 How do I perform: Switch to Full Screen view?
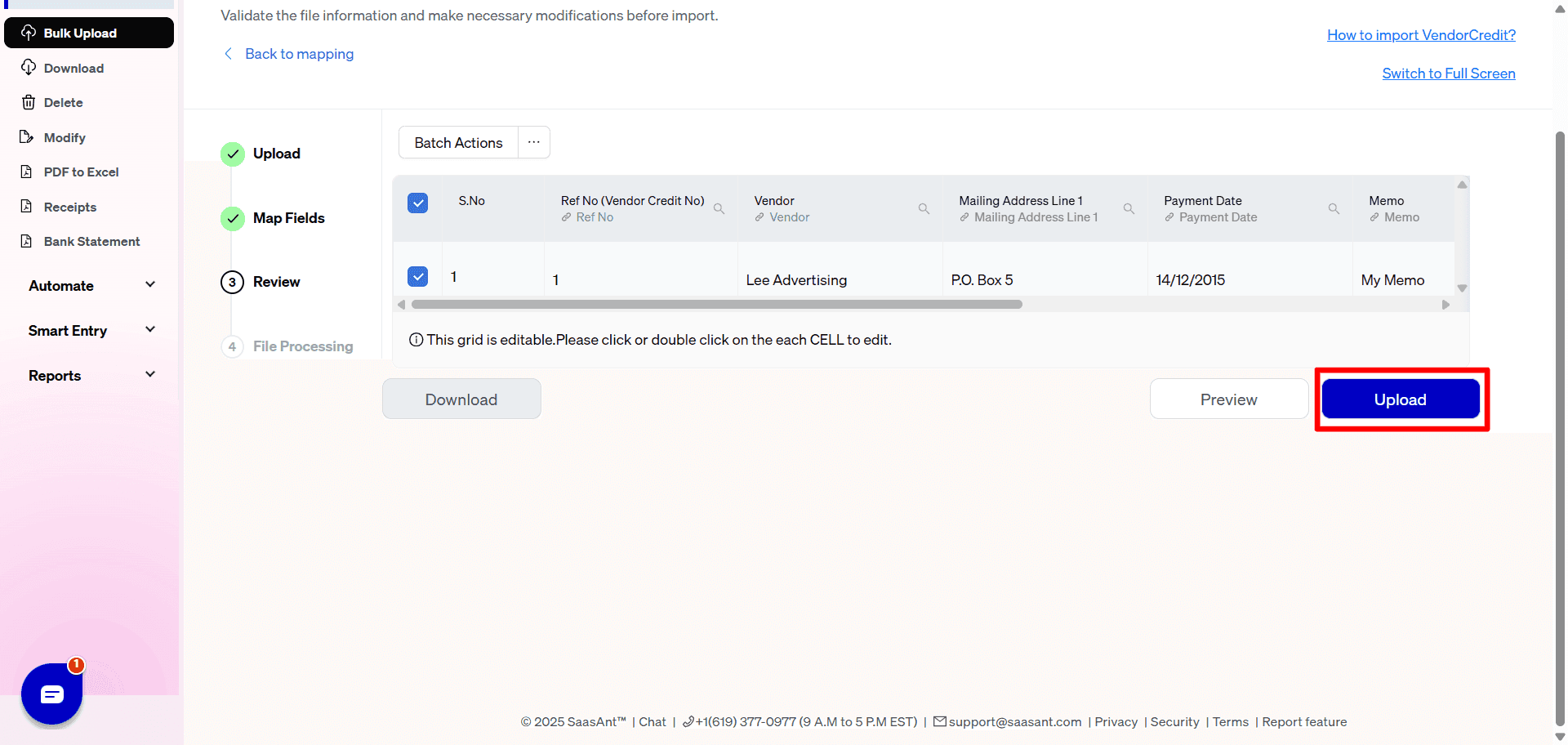(1448, 73)
